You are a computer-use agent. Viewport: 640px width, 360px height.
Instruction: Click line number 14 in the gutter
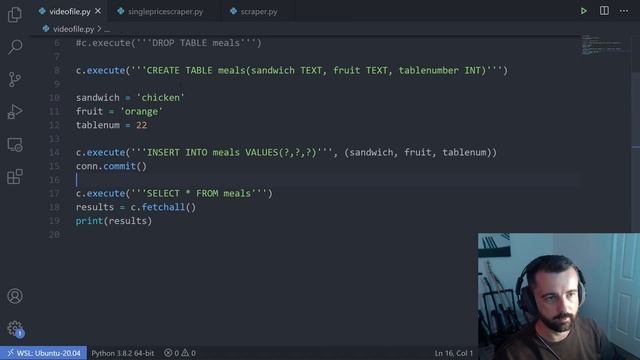pyautogui.click(x=54, y=152)
